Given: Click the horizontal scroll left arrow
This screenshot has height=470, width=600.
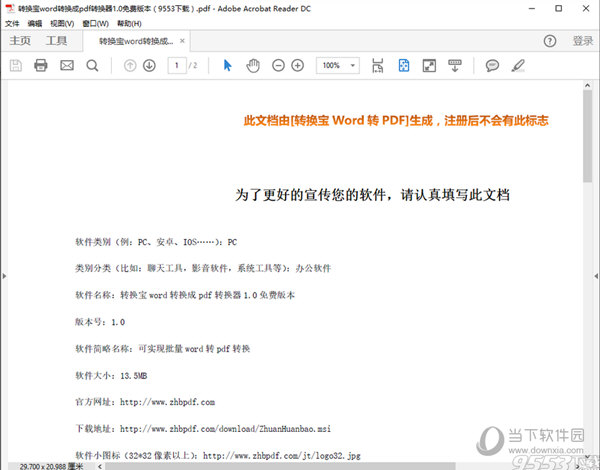Looking at the screenshot, I should click(x=100, y=466).
